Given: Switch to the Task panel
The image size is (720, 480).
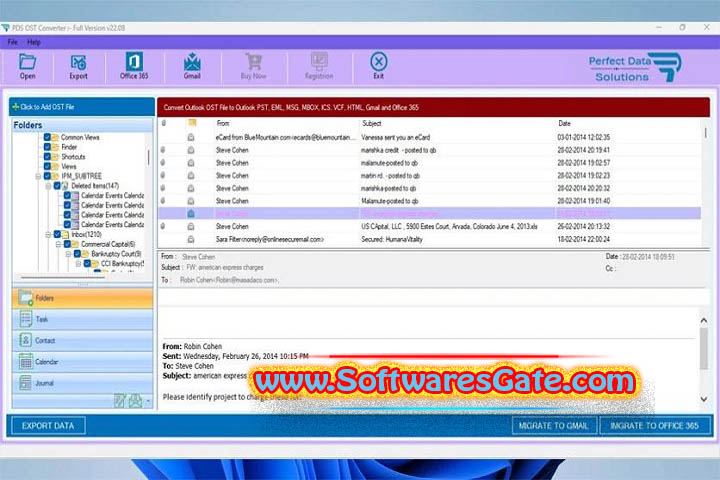Looking at the screenshot, I should [x=83, y=319].
